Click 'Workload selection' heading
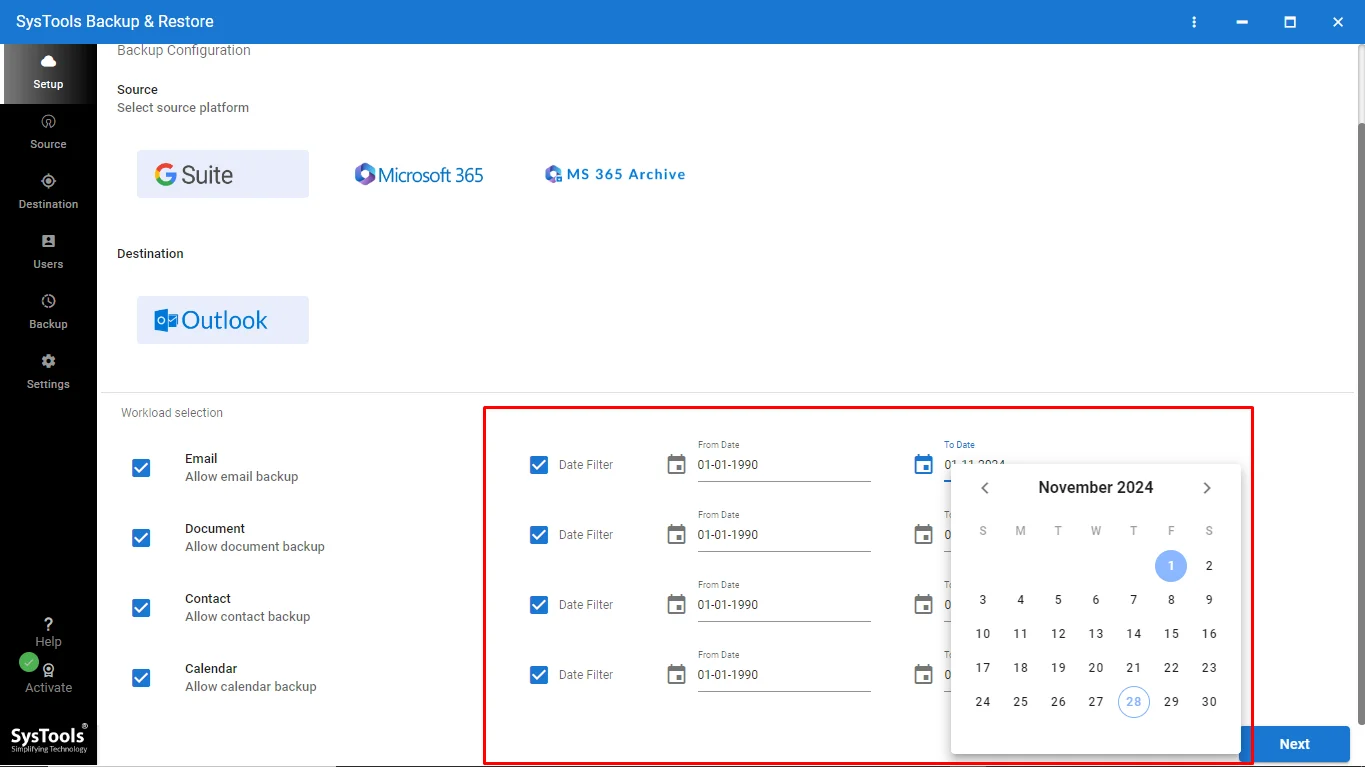 (x=172, y=413)
